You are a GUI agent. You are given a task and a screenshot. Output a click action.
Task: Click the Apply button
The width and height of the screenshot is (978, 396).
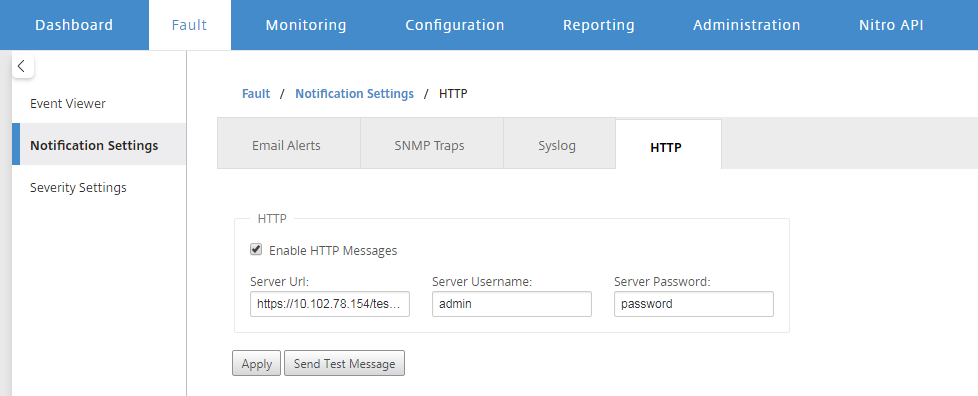[256, 364]
